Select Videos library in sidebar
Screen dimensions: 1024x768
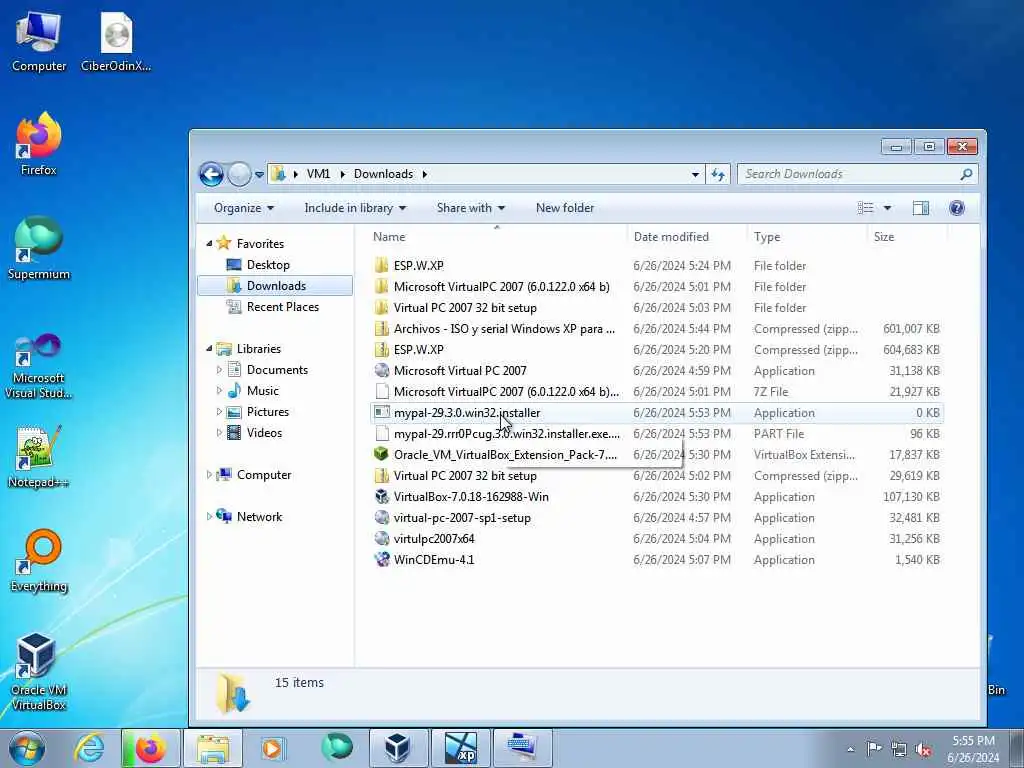(264, 432)
